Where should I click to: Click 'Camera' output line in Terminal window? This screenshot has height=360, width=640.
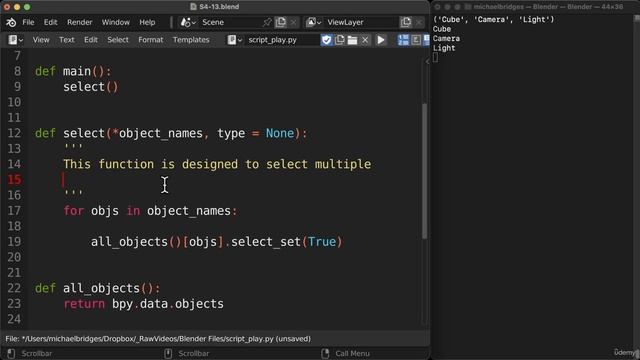446,39
